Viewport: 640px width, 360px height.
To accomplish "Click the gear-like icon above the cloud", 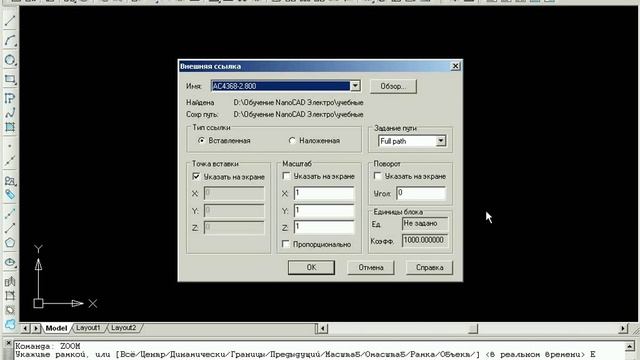I will pyautogui.click(x=10, y=310).
